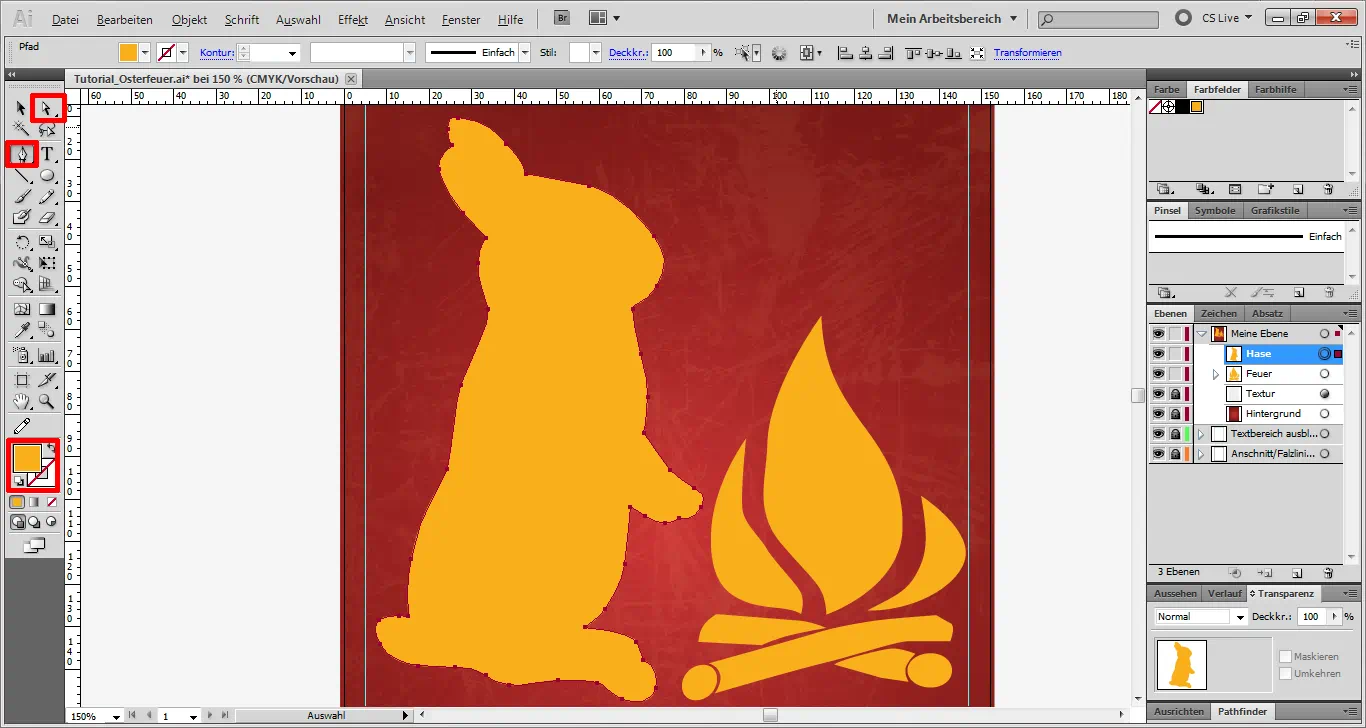
Task: Click the delete layer trash icon
Action: (1330, 572)
